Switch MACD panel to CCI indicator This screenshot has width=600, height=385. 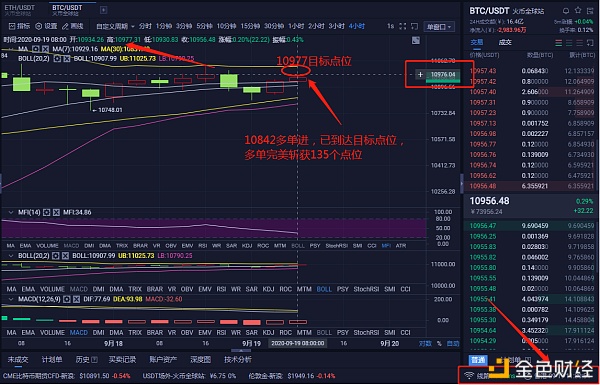point(406,333)
